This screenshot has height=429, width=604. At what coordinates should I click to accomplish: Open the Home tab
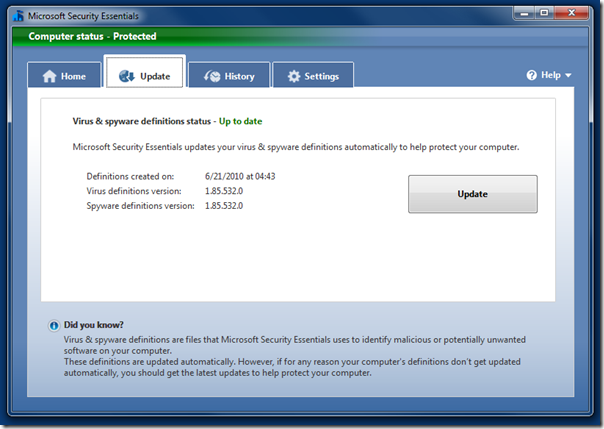point(64,75)
